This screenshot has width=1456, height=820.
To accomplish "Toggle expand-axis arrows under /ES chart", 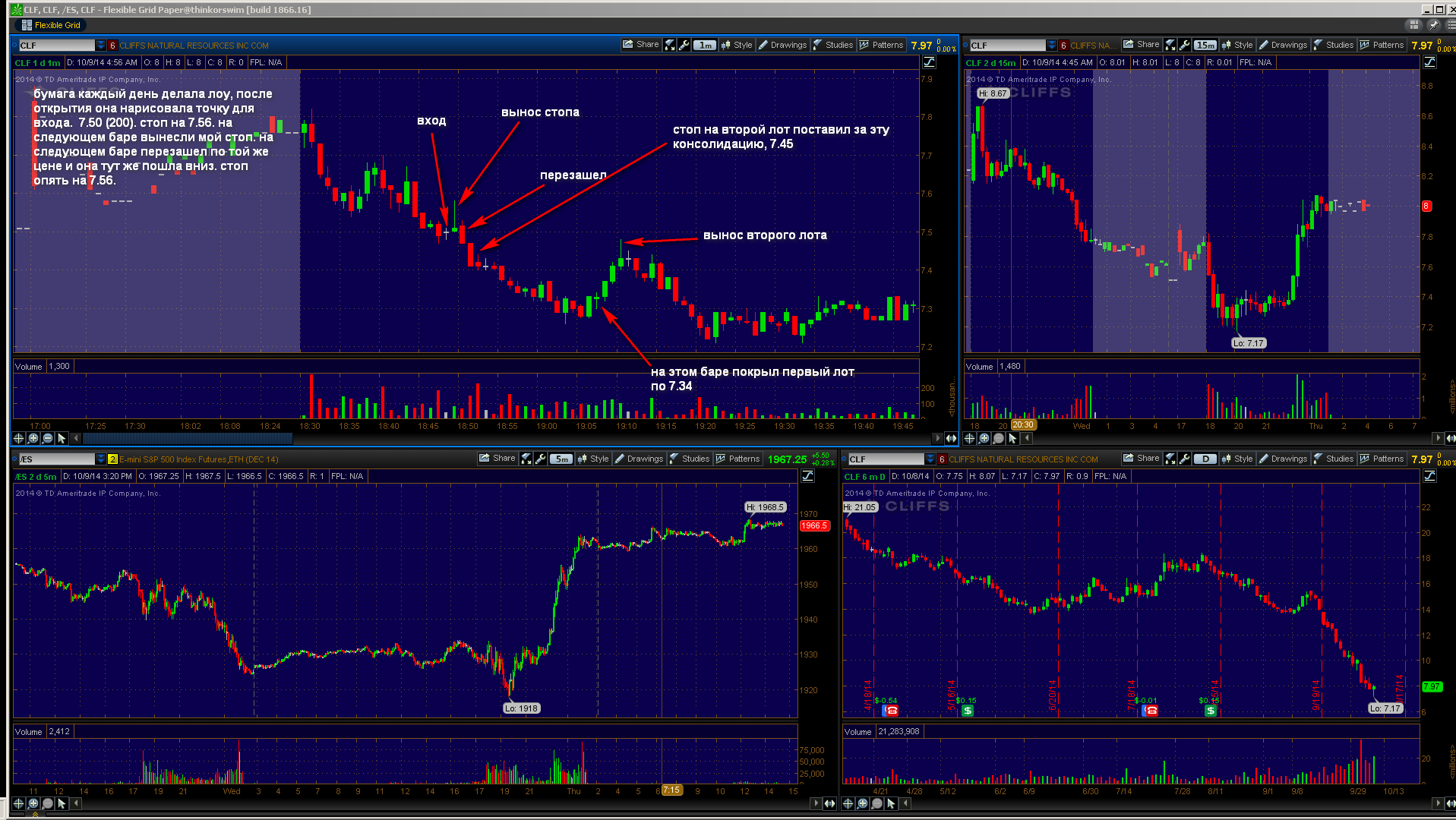I will (x=829, y=803).
